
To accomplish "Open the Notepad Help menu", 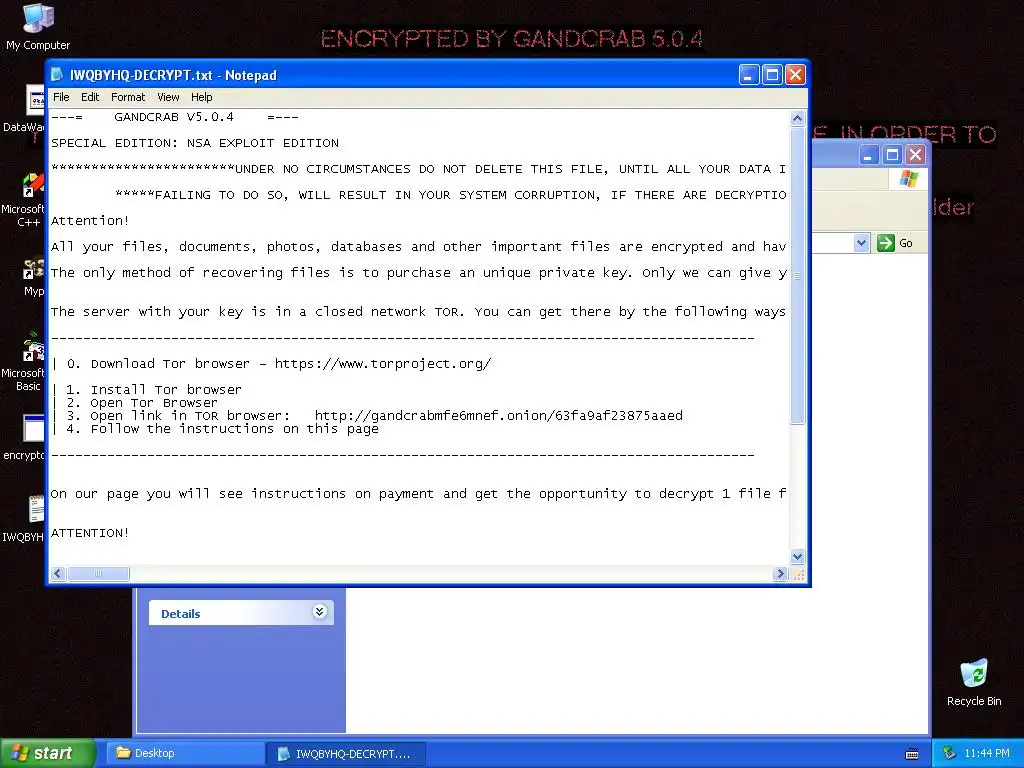I will (x=202, y=97).
